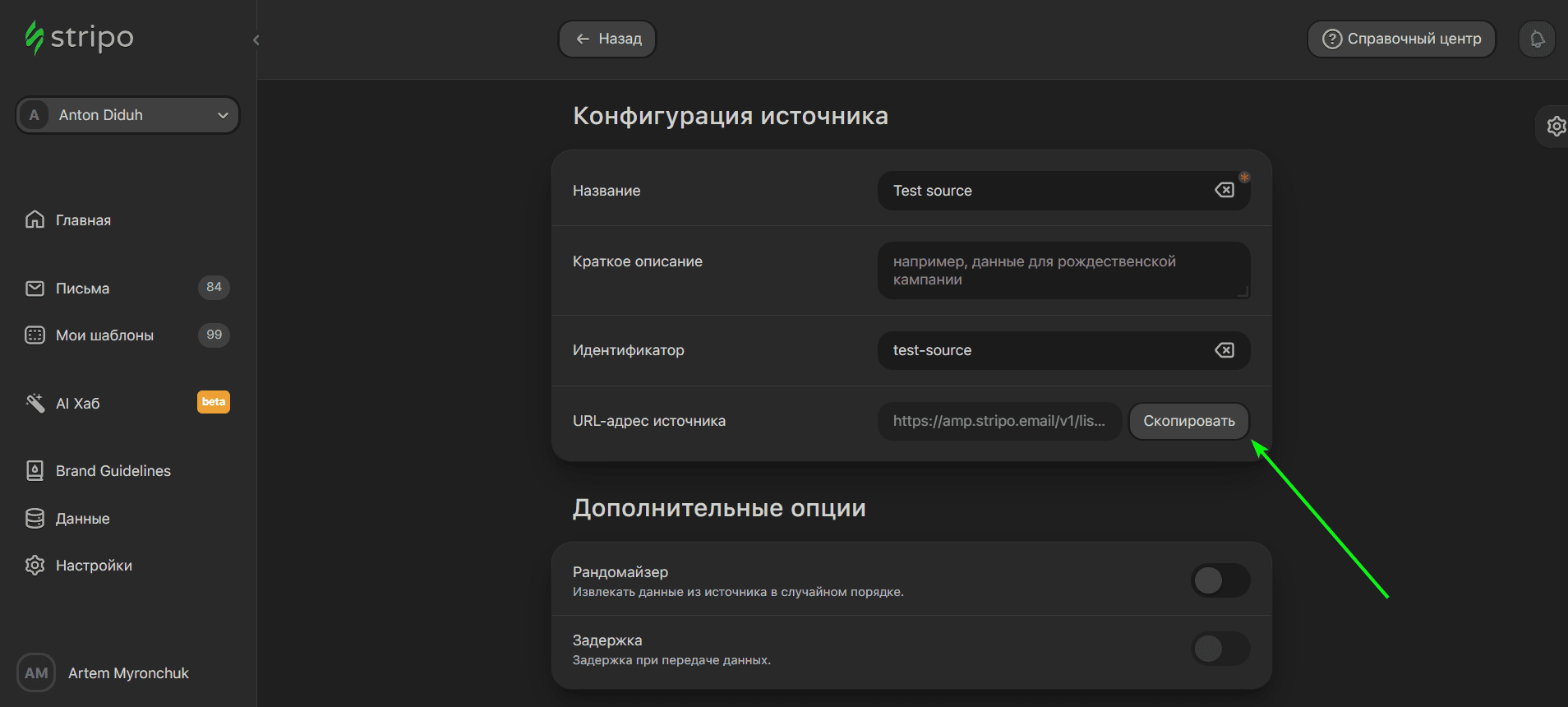Image resolution: width=1568 pixels, height=707 pixels.
Task: Collapse the left sidebar with chevron
Action: click(256, 39)
